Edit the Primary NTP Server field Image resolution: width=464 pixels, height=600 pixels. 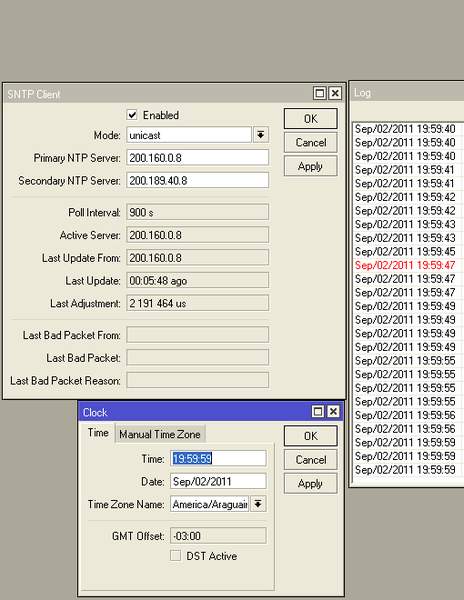tap(197, 158)
